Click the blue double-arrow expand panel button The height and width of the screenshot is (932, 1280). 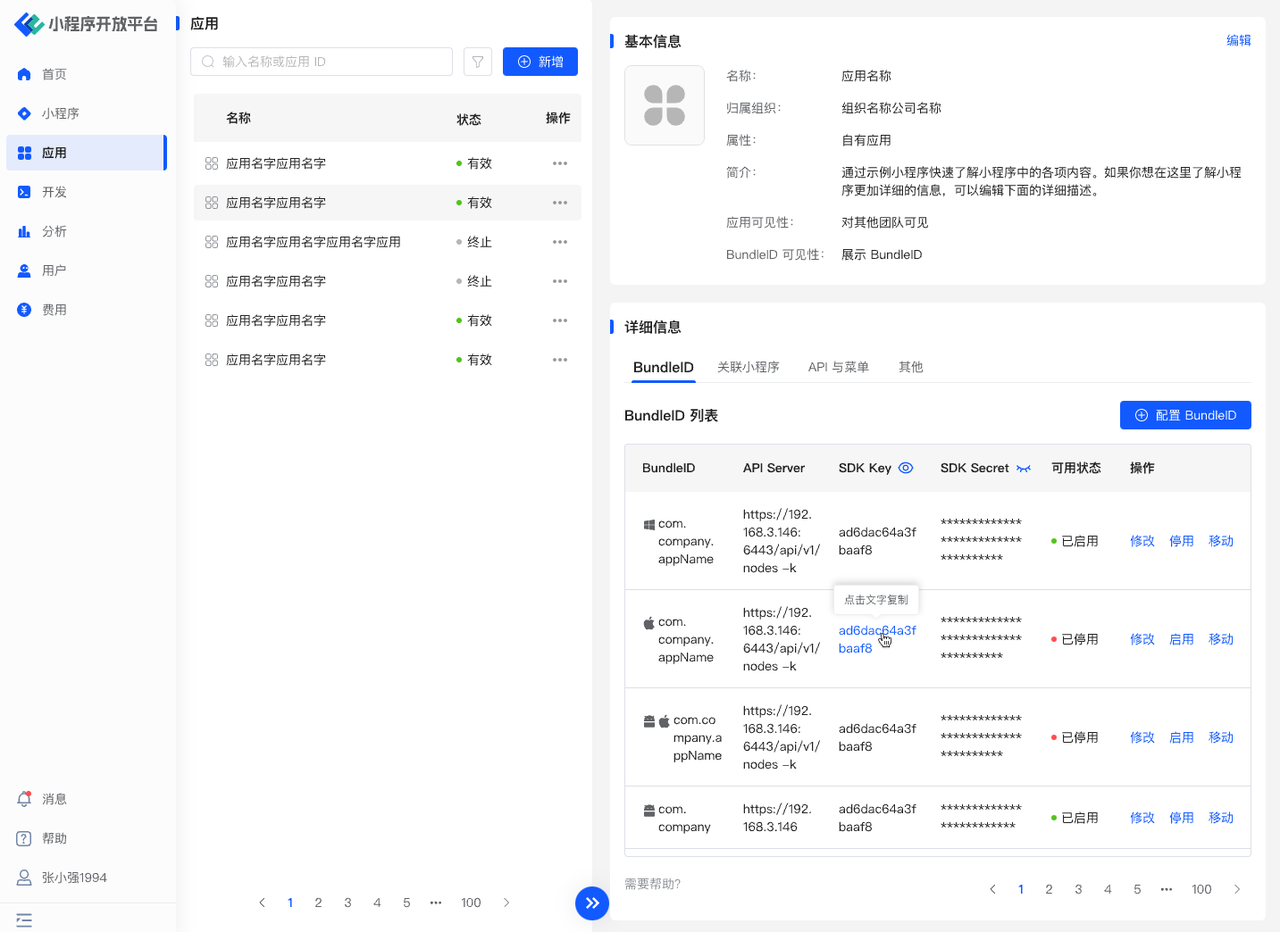(592, 903)
